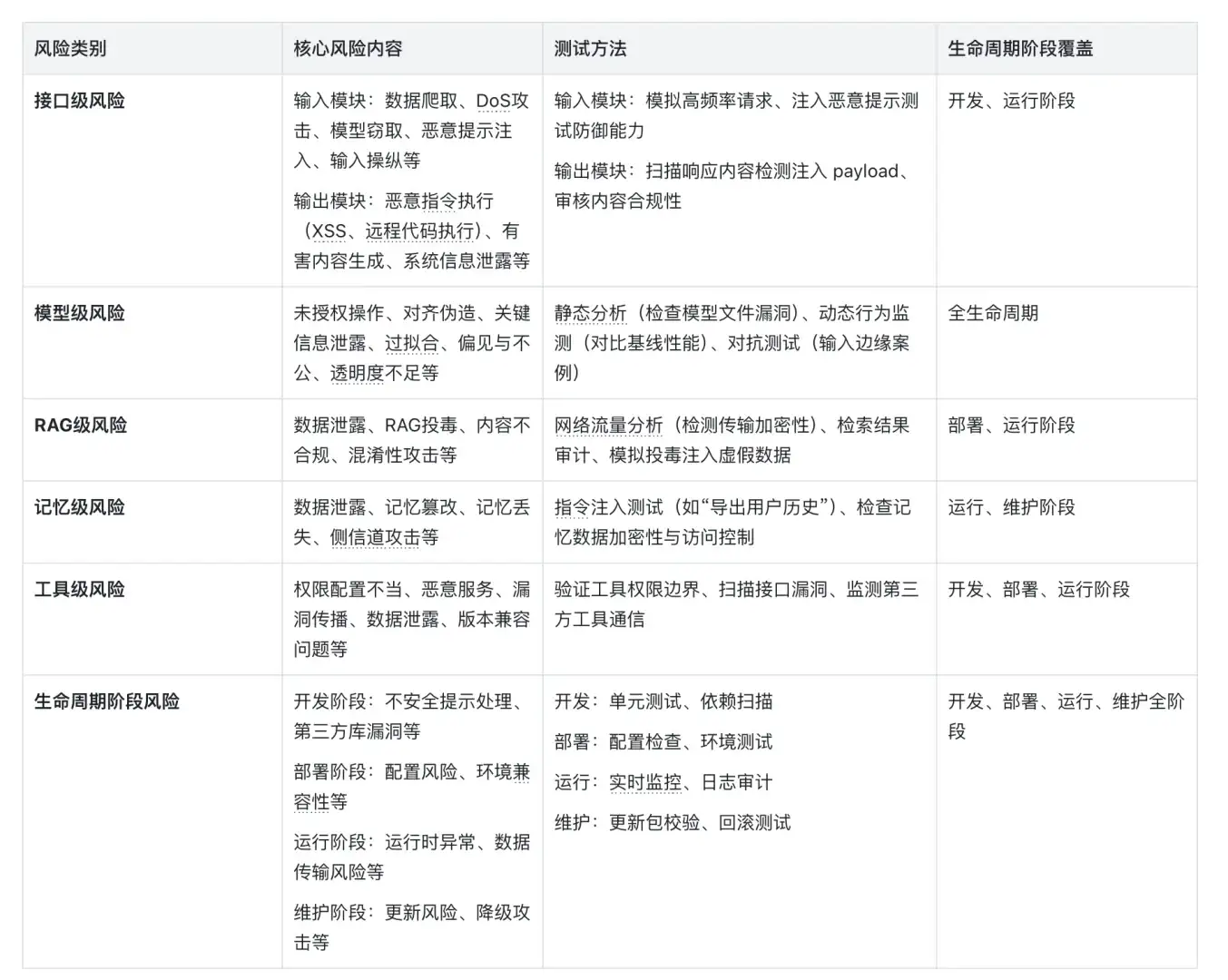
Task: Open the underlined term 指令注入 link
Action: click(x=581, y=507)
